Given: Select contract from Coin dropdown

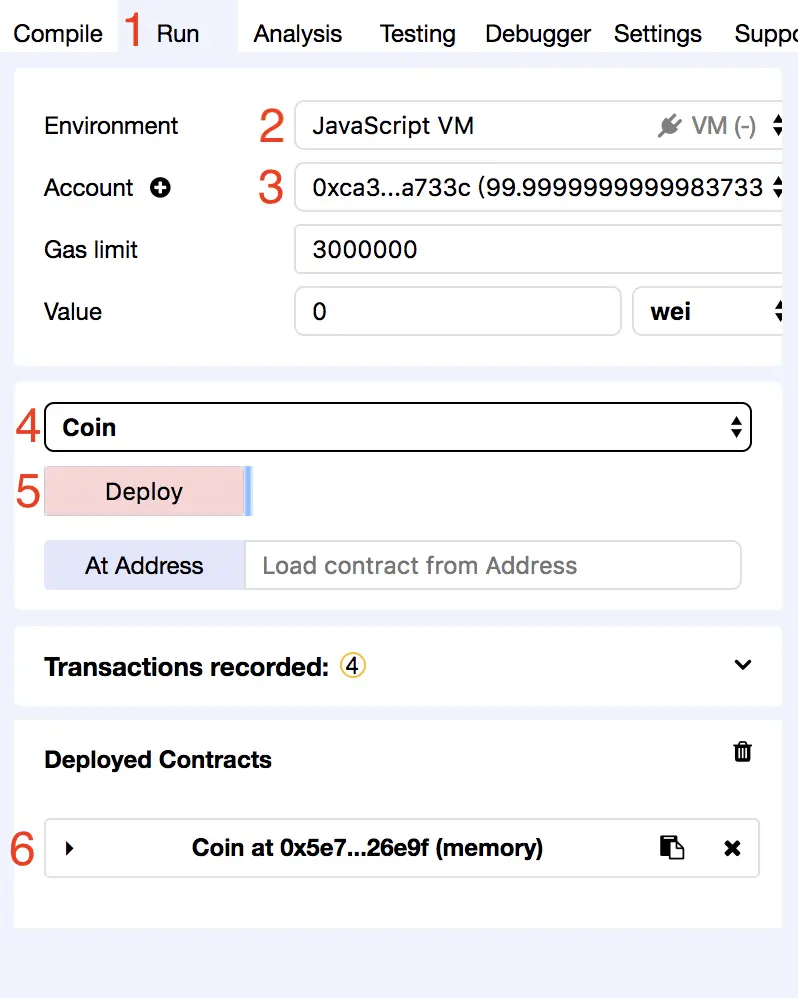Looking at the screenshot, I should pyautogui.click(x=397, y=428).
